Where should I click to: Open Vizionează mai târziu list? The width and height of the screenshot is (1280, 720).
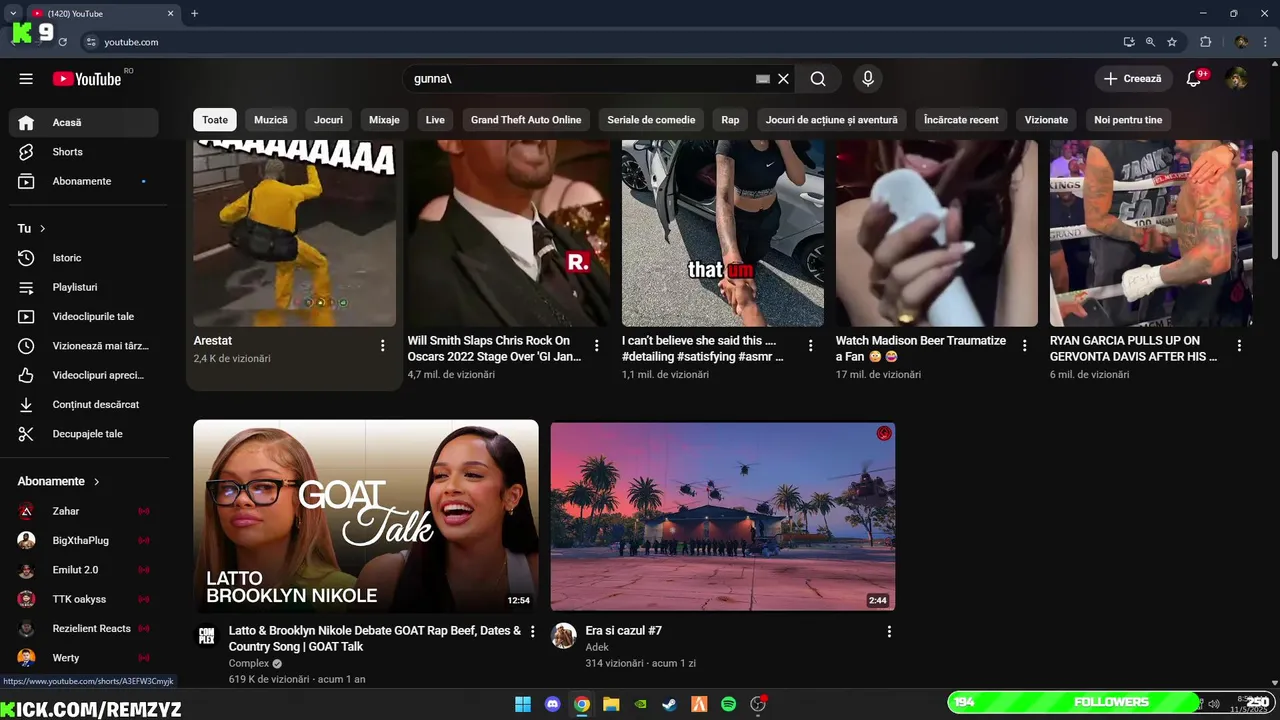84,346
